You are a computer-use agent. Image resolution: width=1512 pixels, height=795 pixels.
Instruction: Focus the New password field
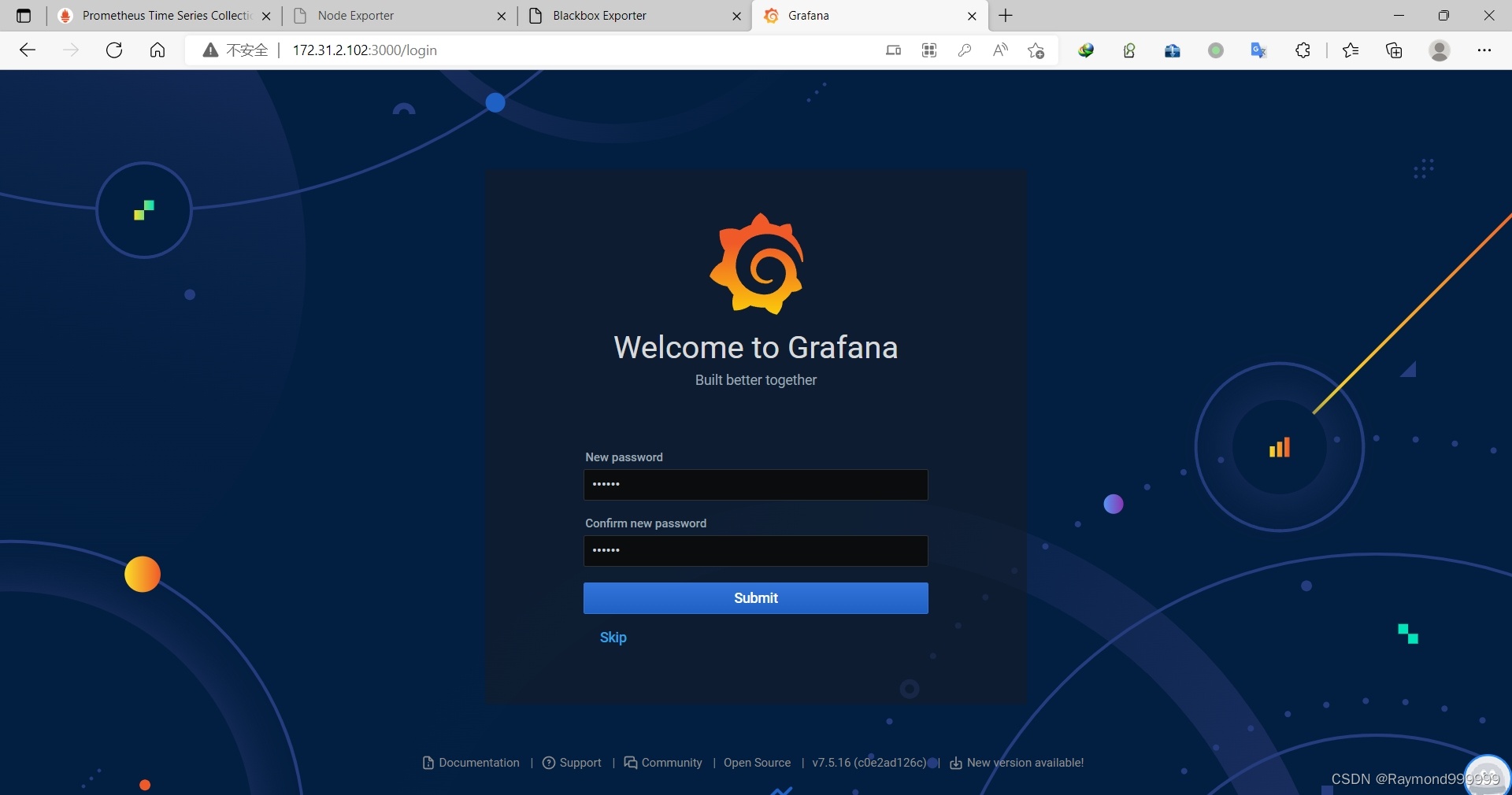(755, 485)
